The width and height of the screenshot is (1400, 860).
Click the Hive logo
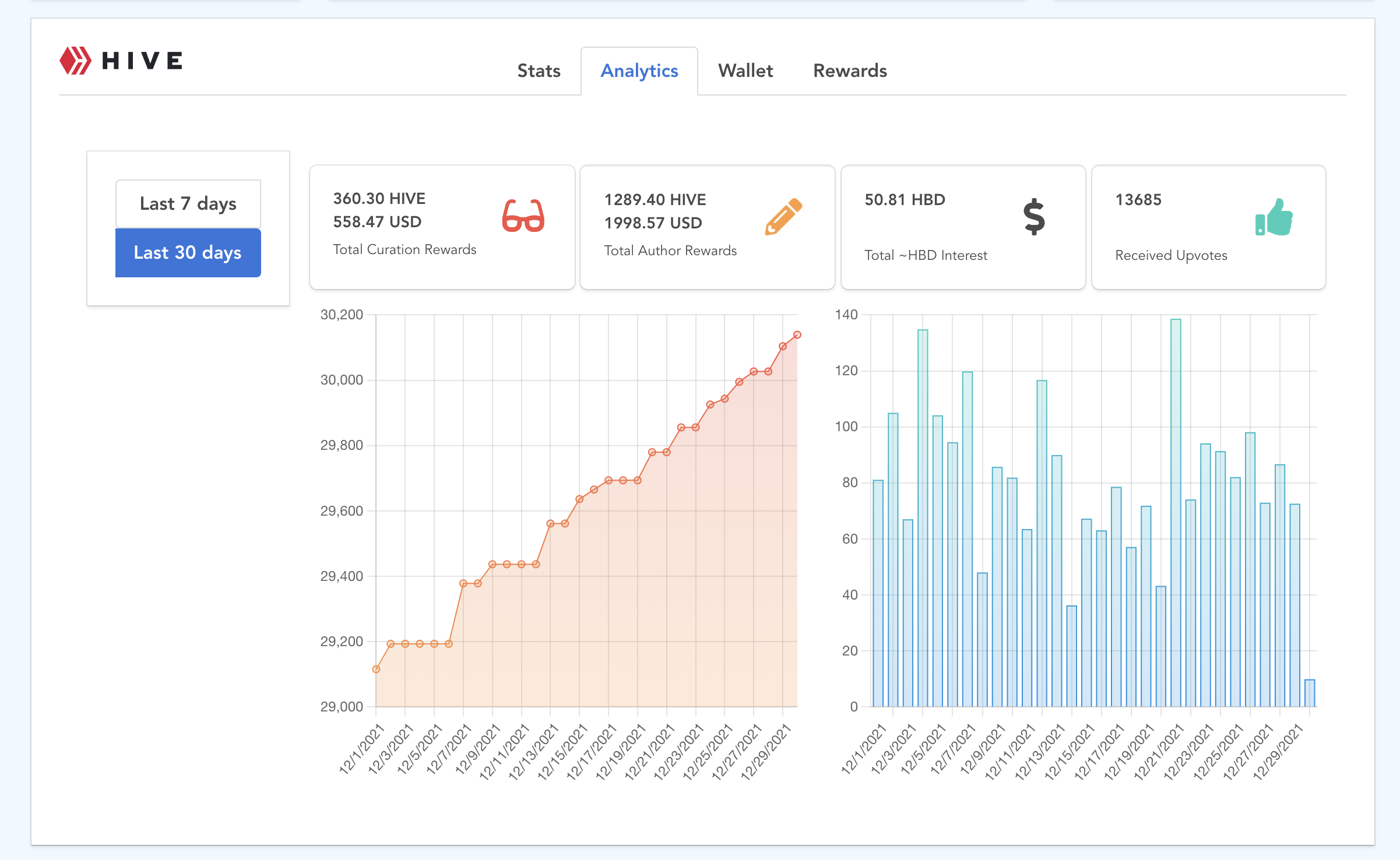pyautogui.click(x=121, y=61)
